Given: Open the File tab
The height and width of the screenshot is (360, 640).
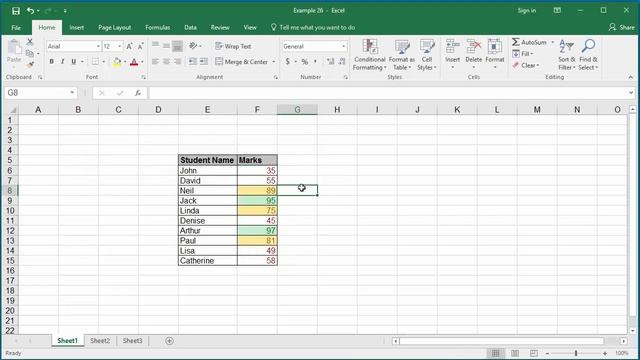Looking at the screenshot, I should point(16,28).
